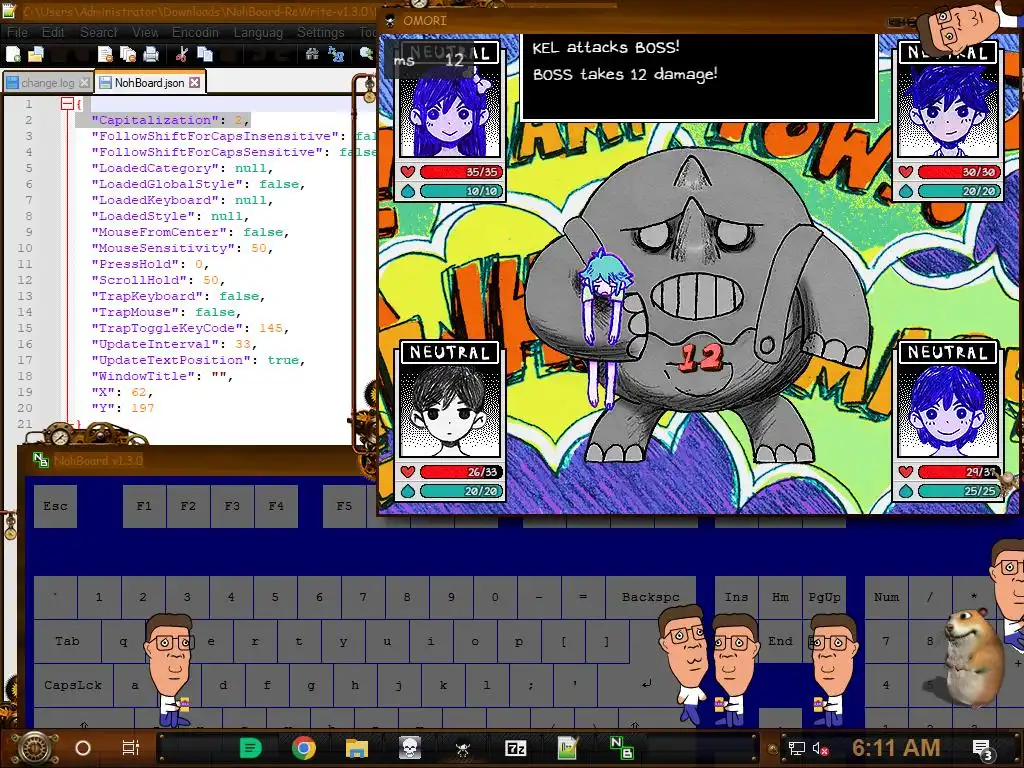Screen dimensions: 1024x768
Task: Click the letter g key in NohBoard
Action: (x=311, y=686)
